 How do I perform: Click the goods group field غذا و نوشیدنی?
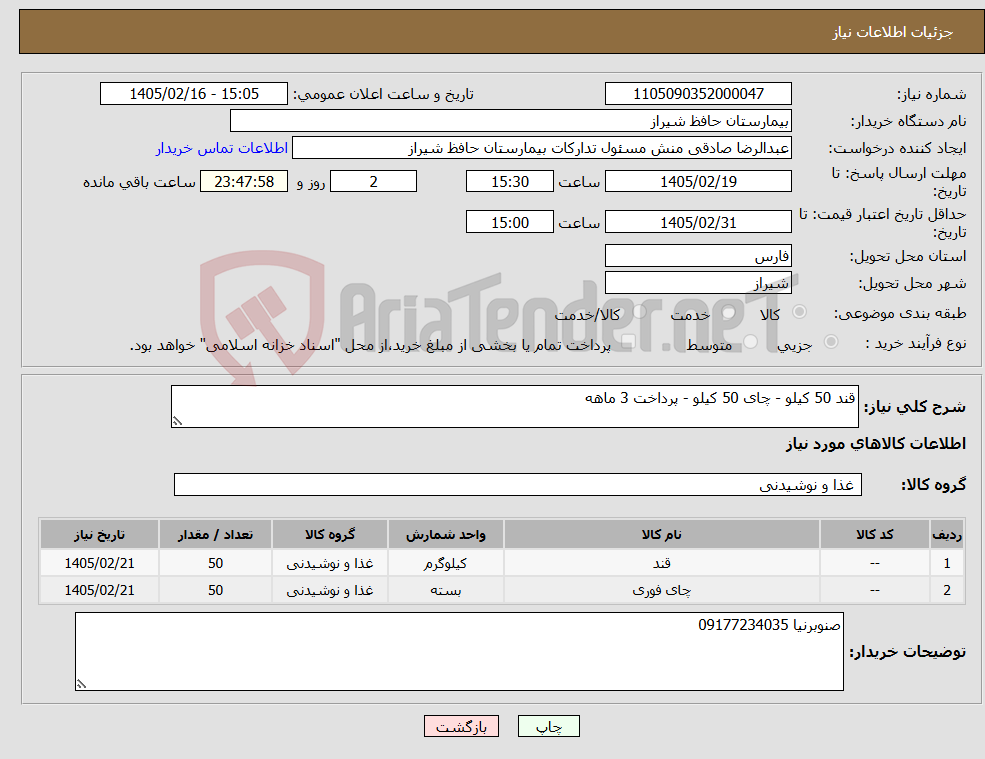tap(518, 484)
